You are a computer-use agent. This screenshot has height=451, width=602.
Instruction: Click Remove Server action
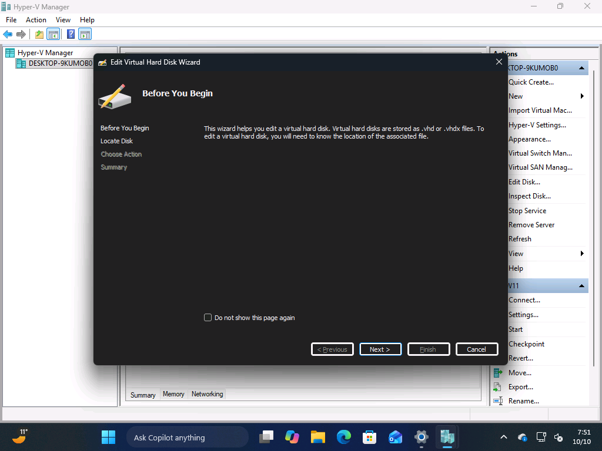[531, 225]
